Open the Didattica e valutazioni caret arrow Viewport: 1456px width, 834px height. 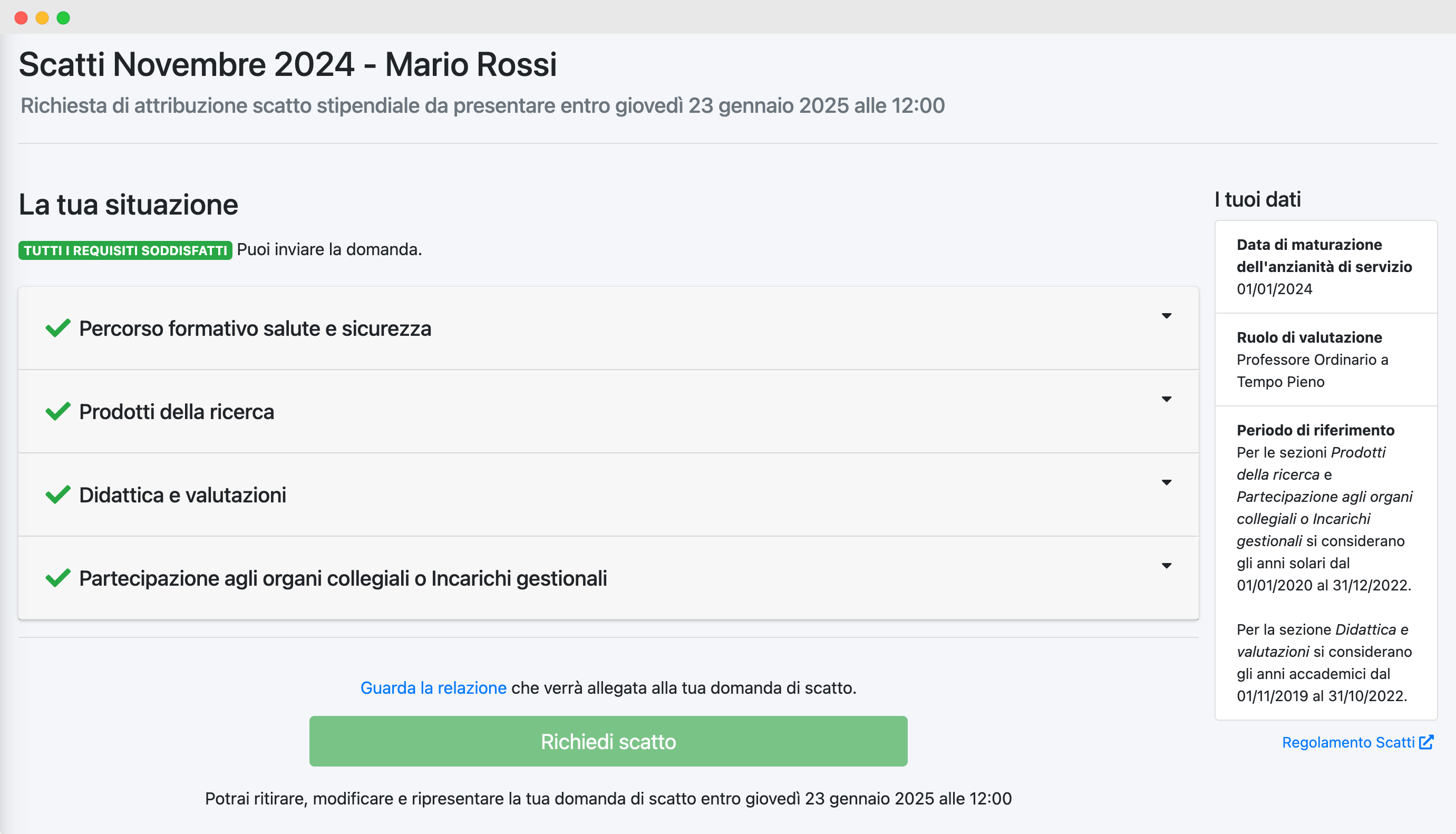click(x=1166, y=482)
